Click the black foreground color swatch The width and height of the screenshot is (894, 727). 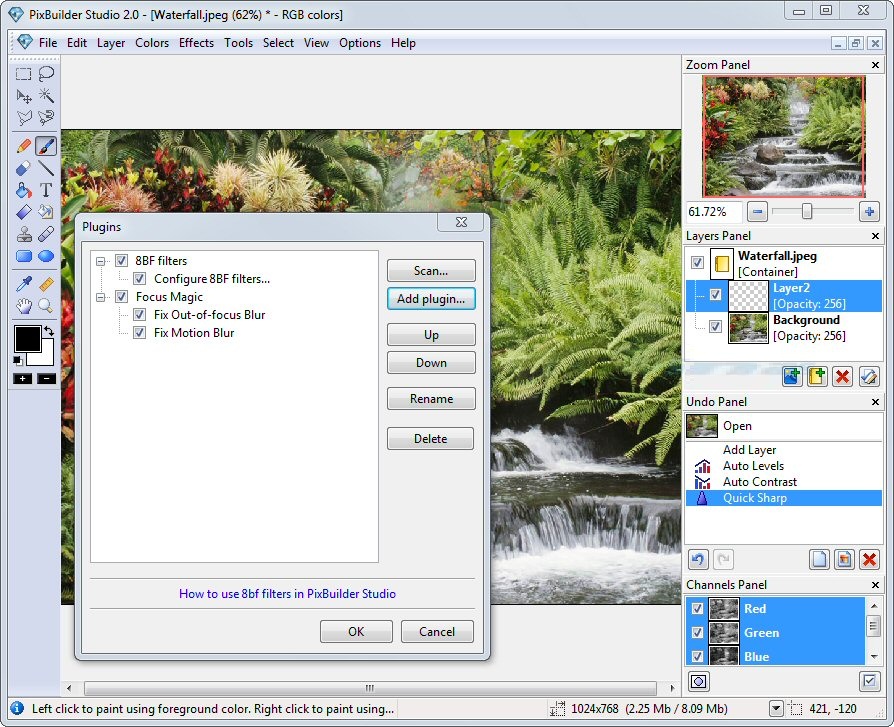coord(26,337)
